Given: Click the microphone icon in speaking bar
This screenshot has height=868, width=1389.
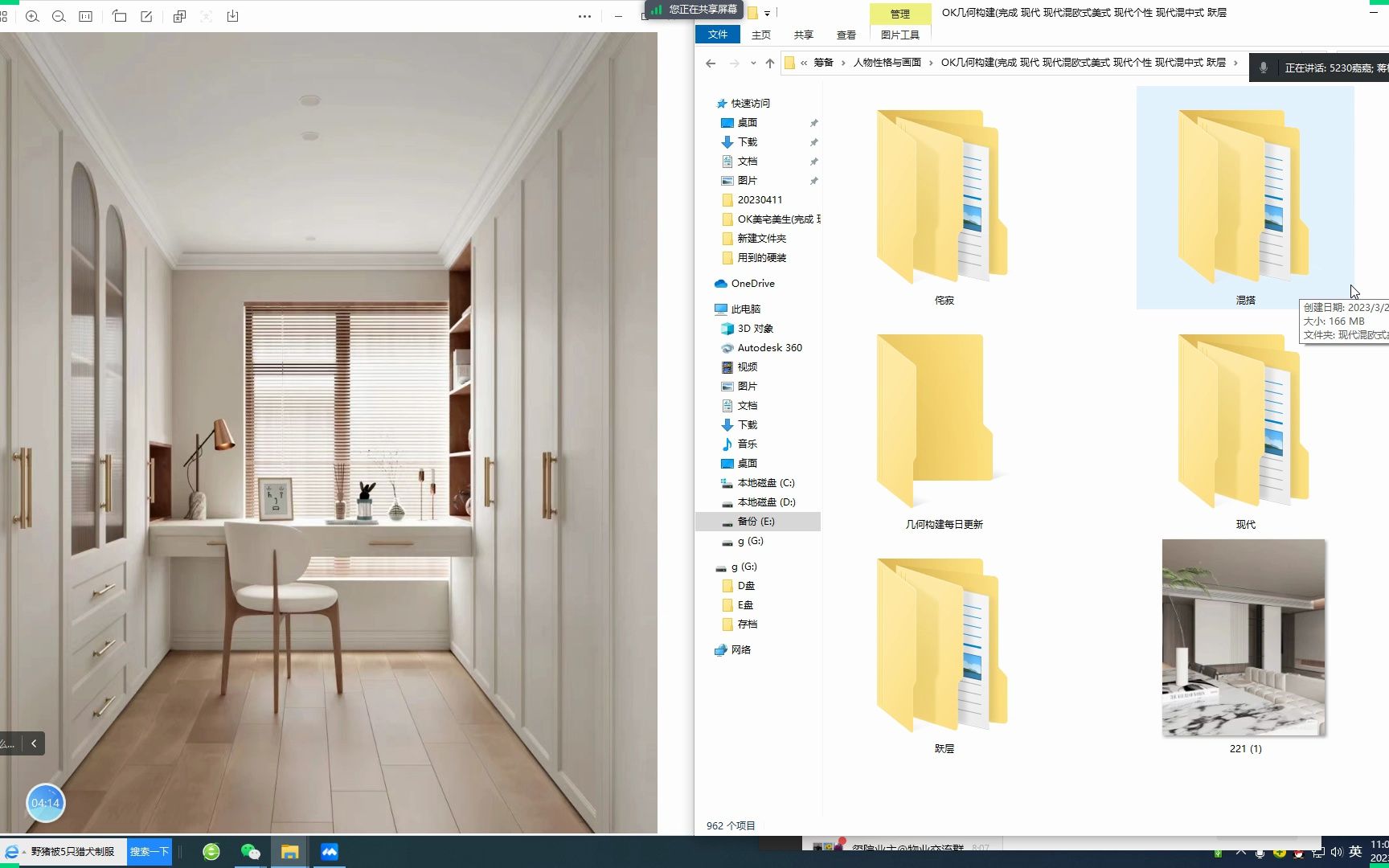Looking at the screenshot, I should coord(1264,68).
